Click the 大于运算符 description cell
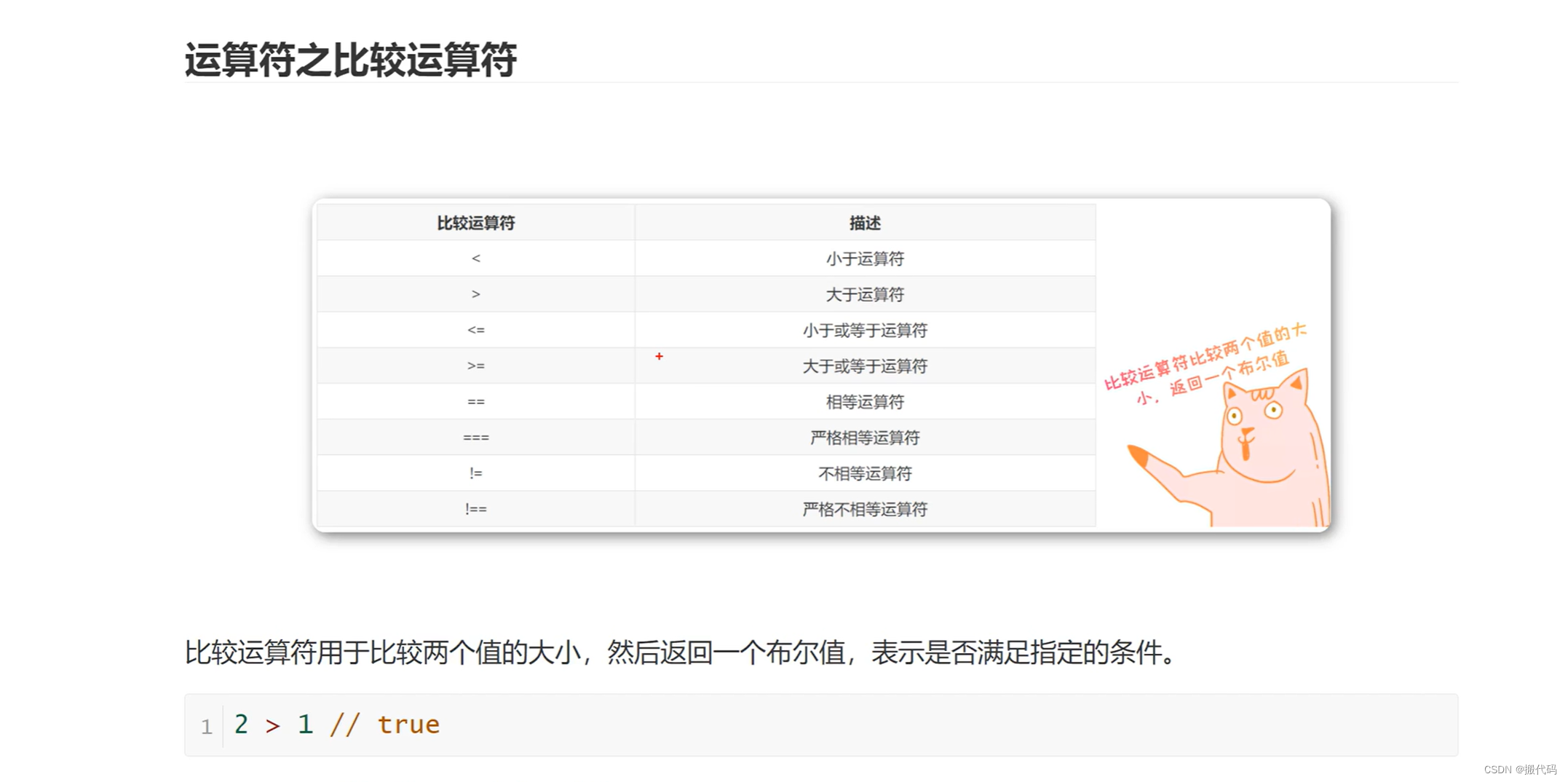This screenshot has width=1568, height=782. [x=865, y=294]
